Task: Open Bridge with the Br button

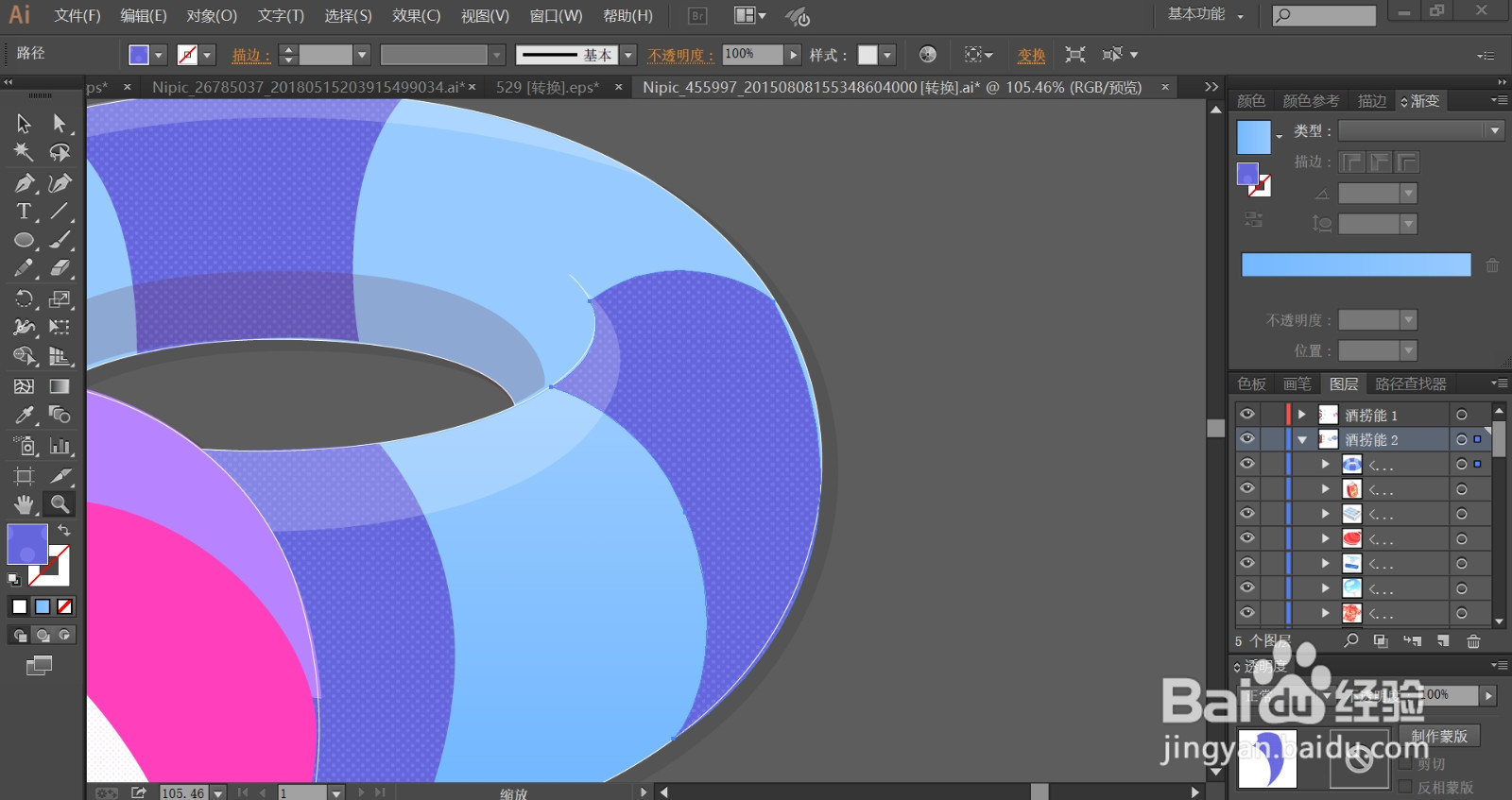Action: (697, 16)
